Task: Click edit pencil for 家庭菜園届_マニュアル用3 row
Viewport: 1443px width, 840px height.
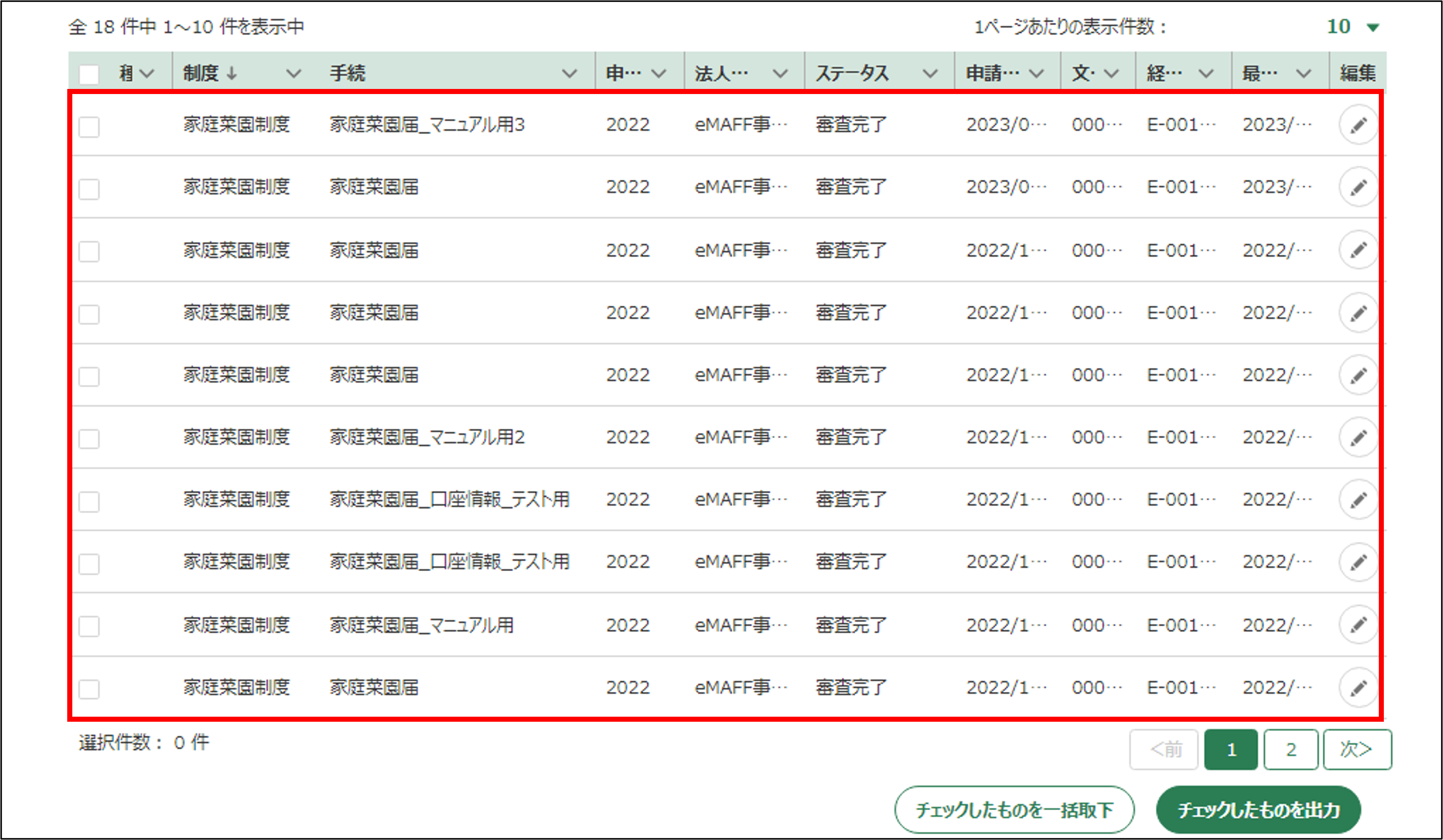Action: click(1358, 125)
